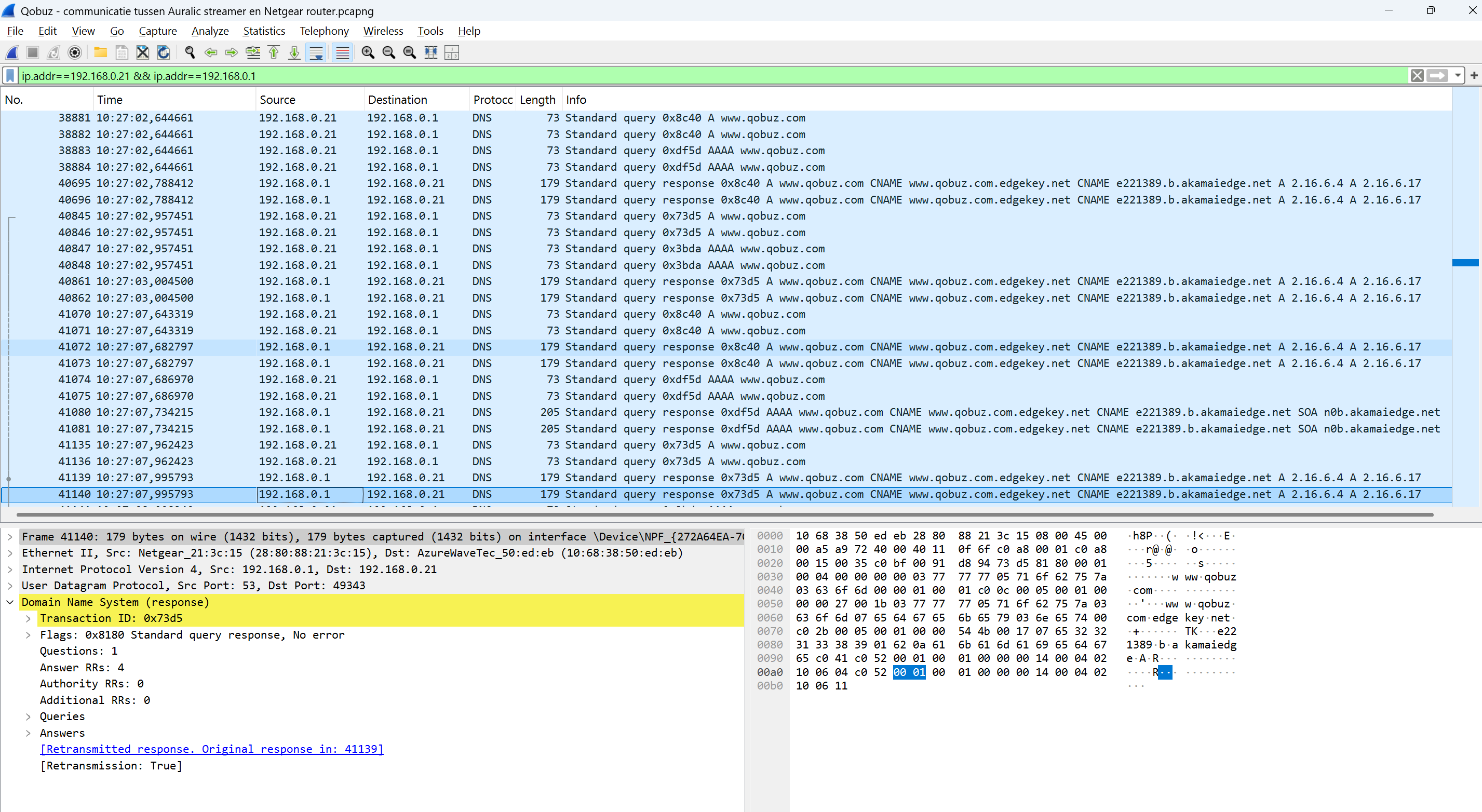Open the Telephony menu
The width and height of the screenshot is (1482, 812).
pyautogui.click(x=324, y=31)
